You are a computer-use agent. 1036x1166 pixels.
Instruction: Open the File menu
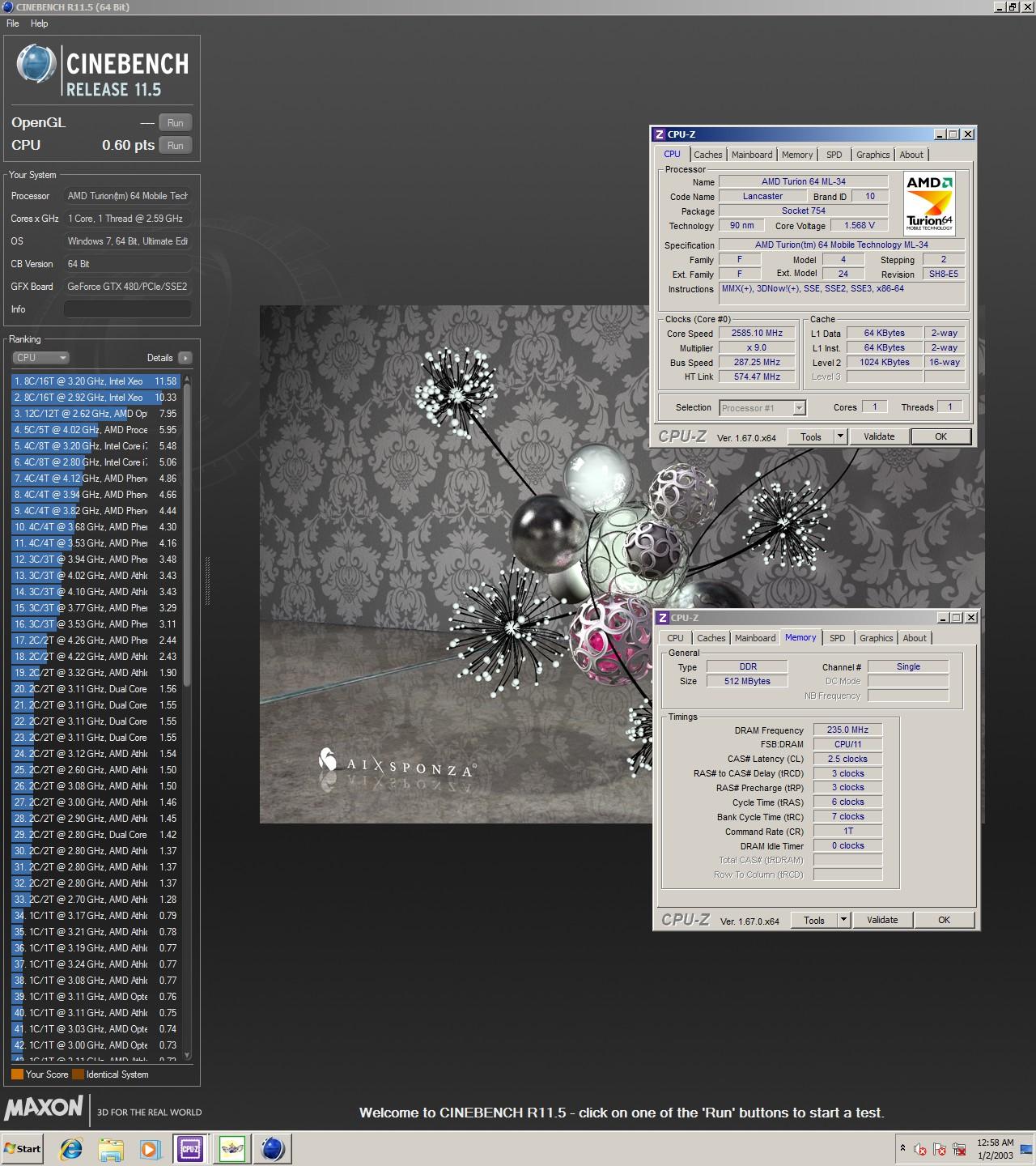13,23
